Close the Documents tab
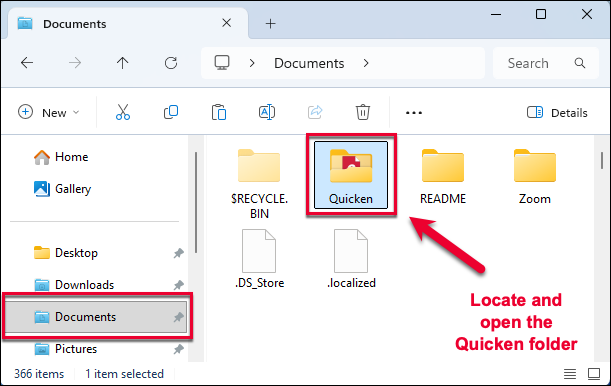The height and width of the screenshot is (386, 611). point(226,23)
